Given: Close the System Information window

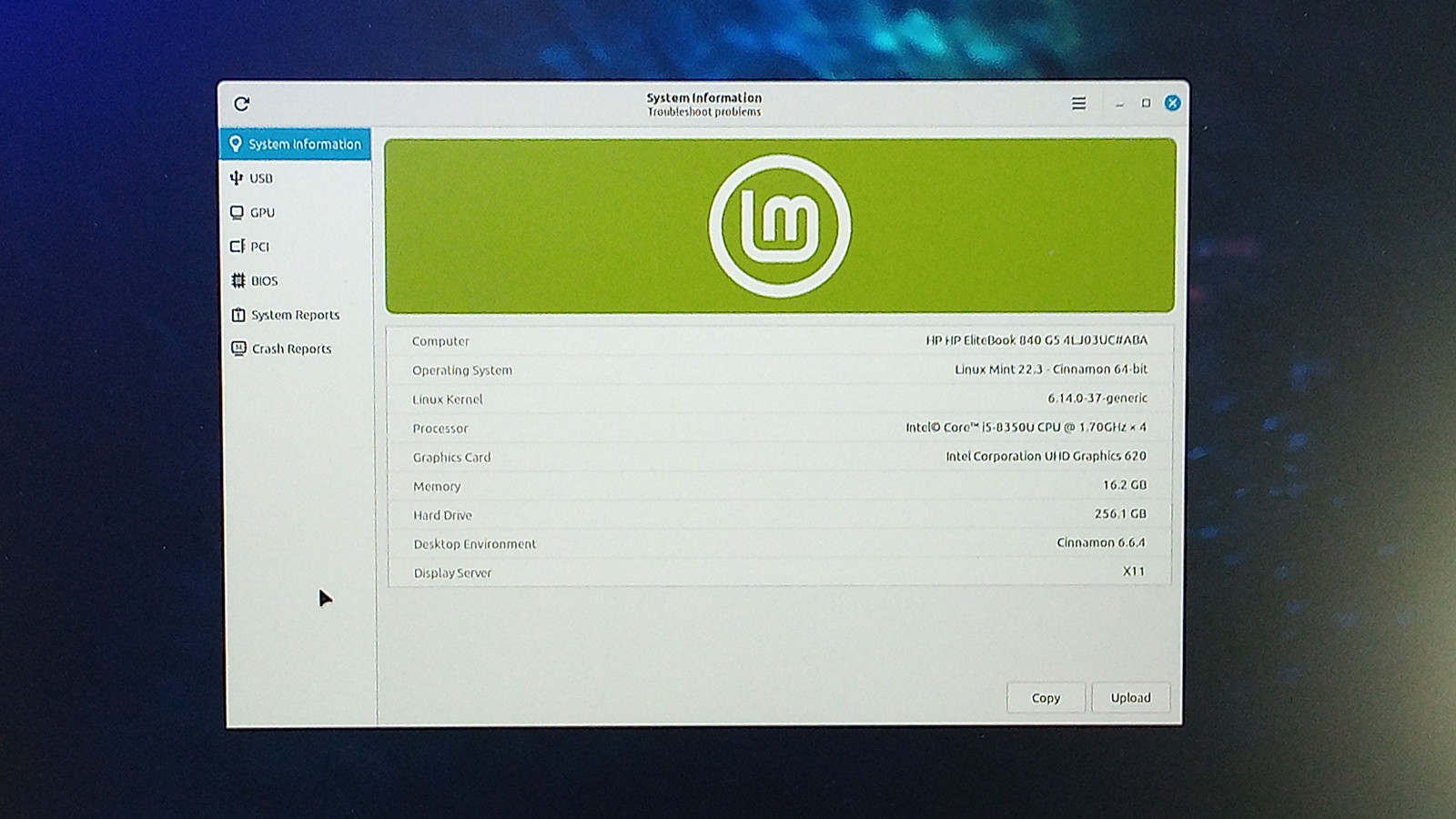Looking at the screenshot, I should (1172, 103).
